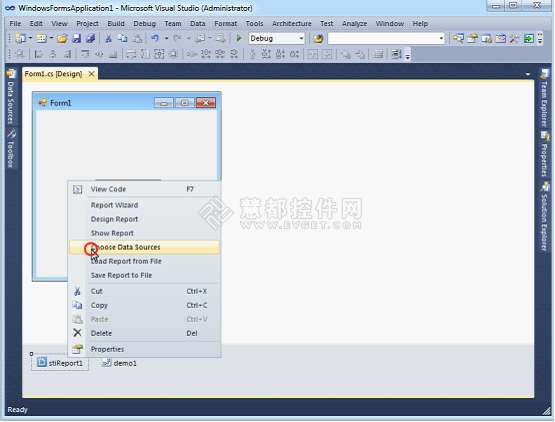Open Solution Explorer from the toolbar icon

[x=458, y=38]
